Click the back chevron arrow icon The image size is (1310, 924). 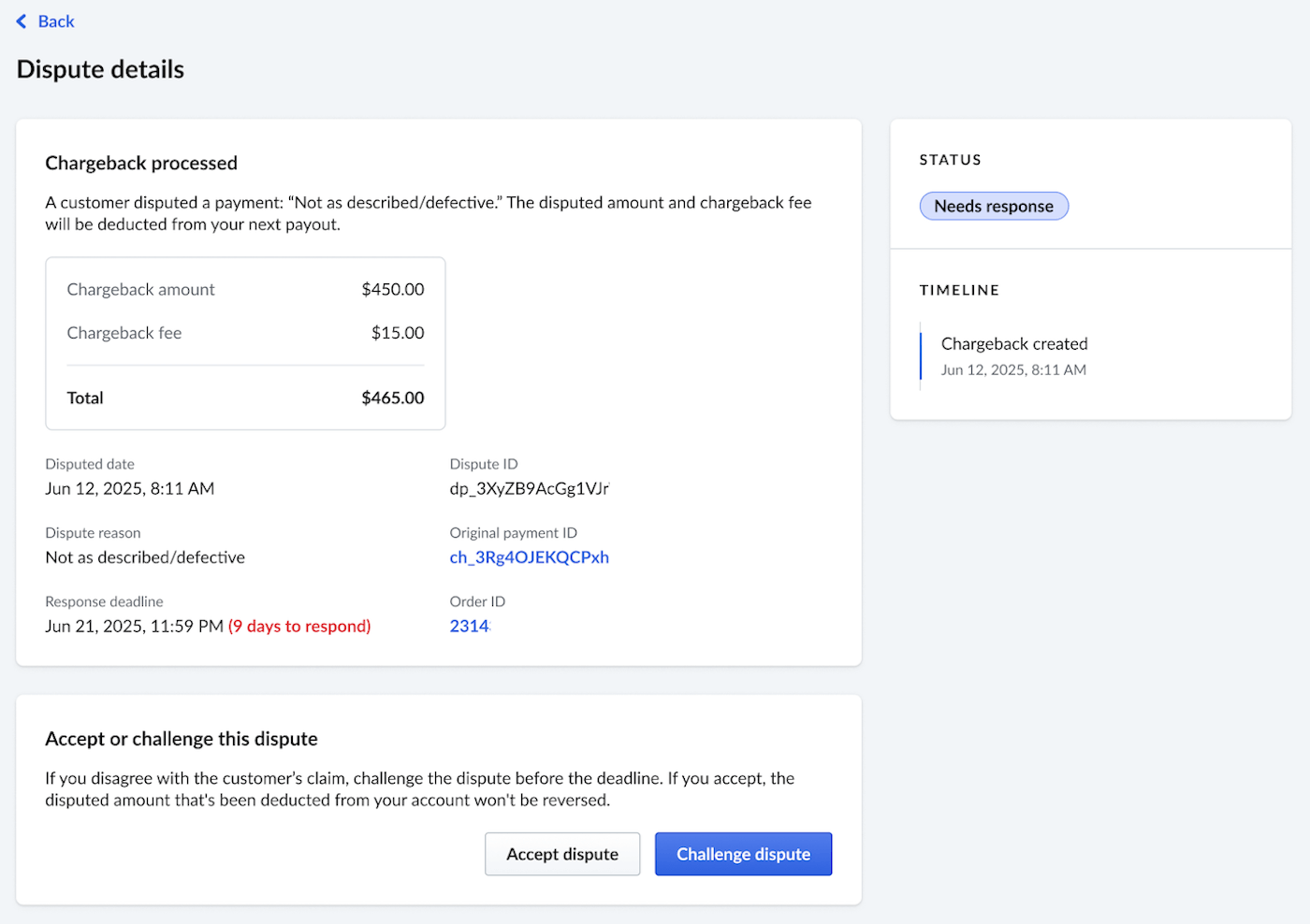click(22, 21)
